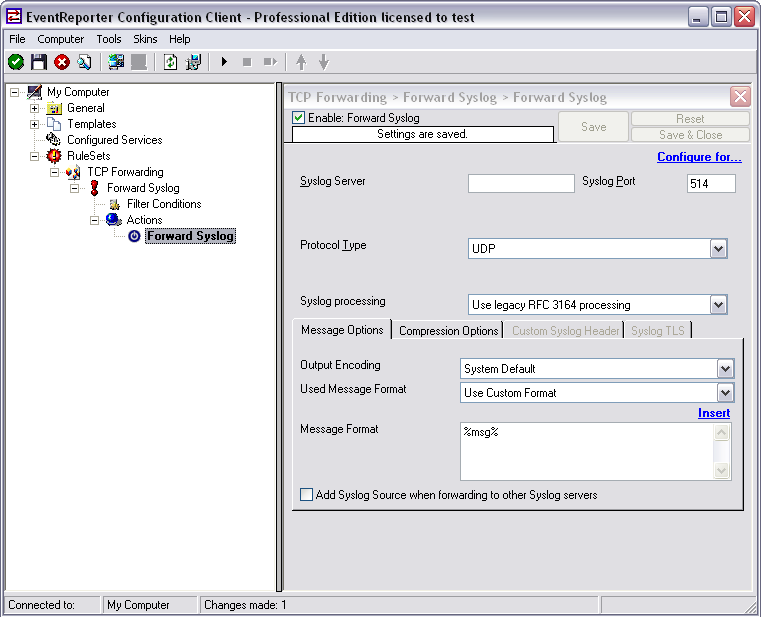Click the greyed-out monitor toolbar icon
The width and height of the screenshot is (761, 617).
(x=139, y=62)
